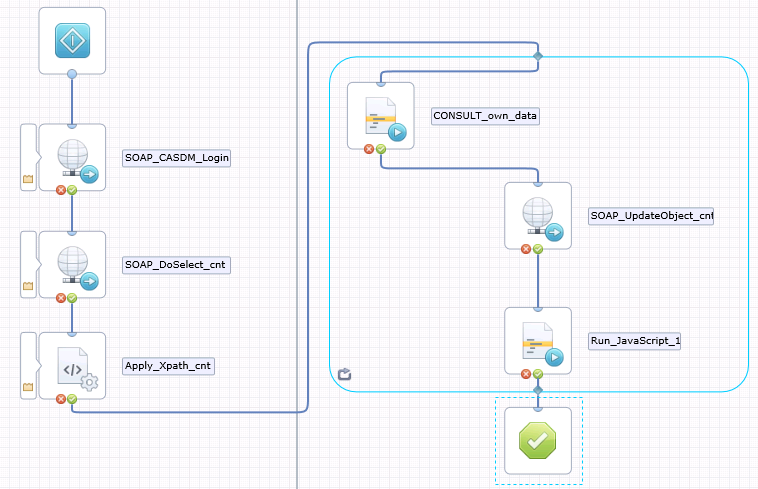Click the input port atop SOAP_UpdateObject_cnt
This screenshot has height=489, width=758.
538,184
